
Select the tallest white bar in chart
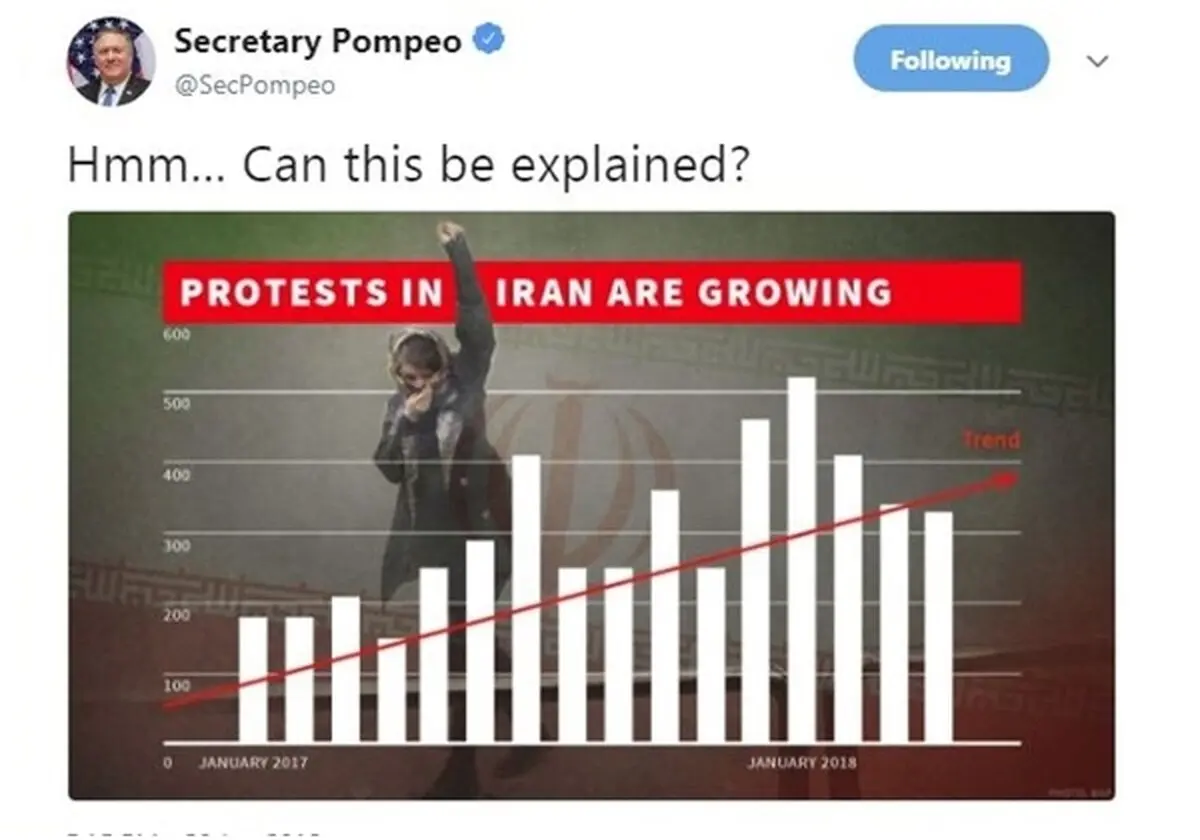point(801,560)
